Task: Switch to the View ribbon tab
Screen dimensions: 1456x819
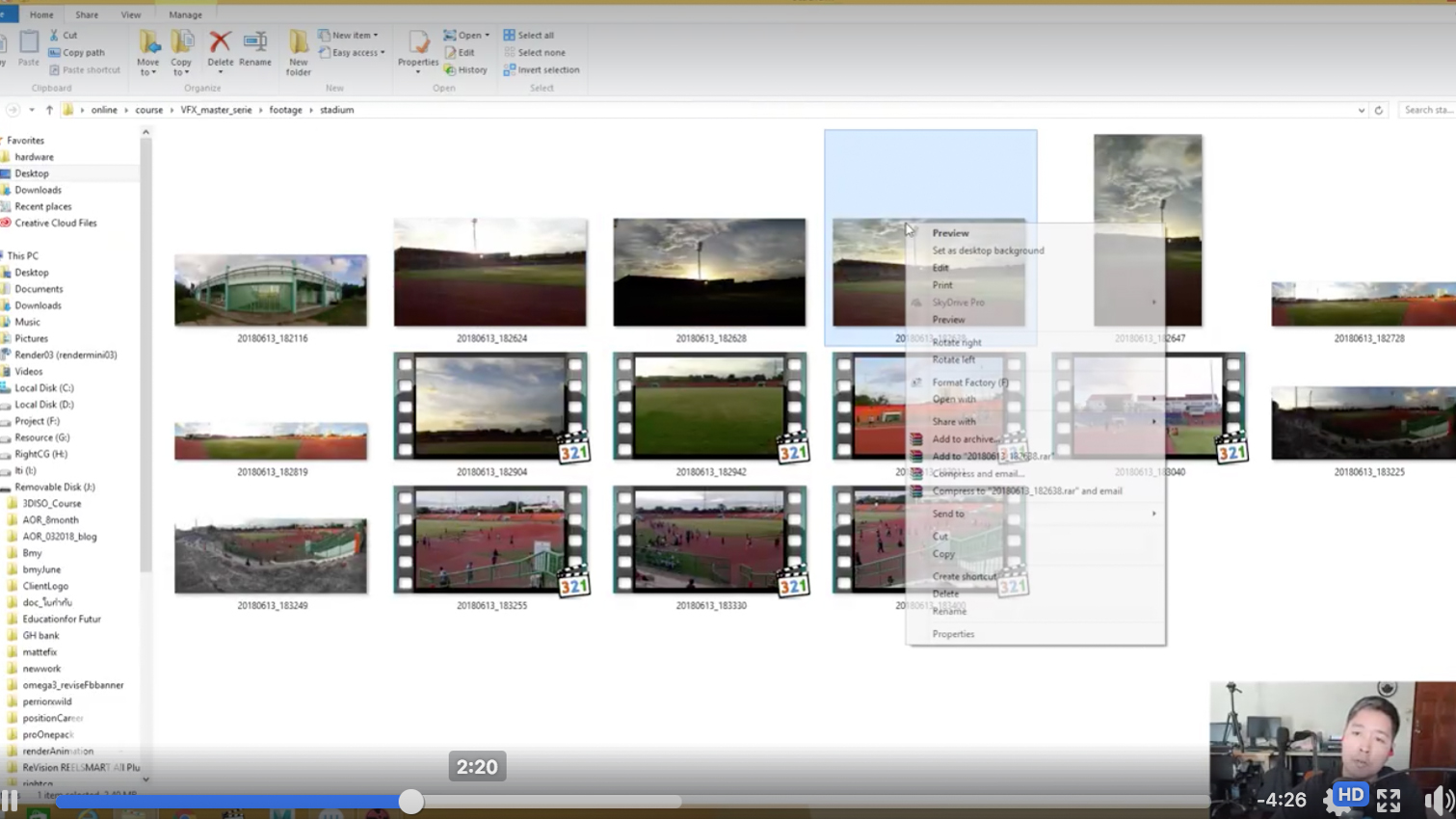Action: [x=130, y=15]
